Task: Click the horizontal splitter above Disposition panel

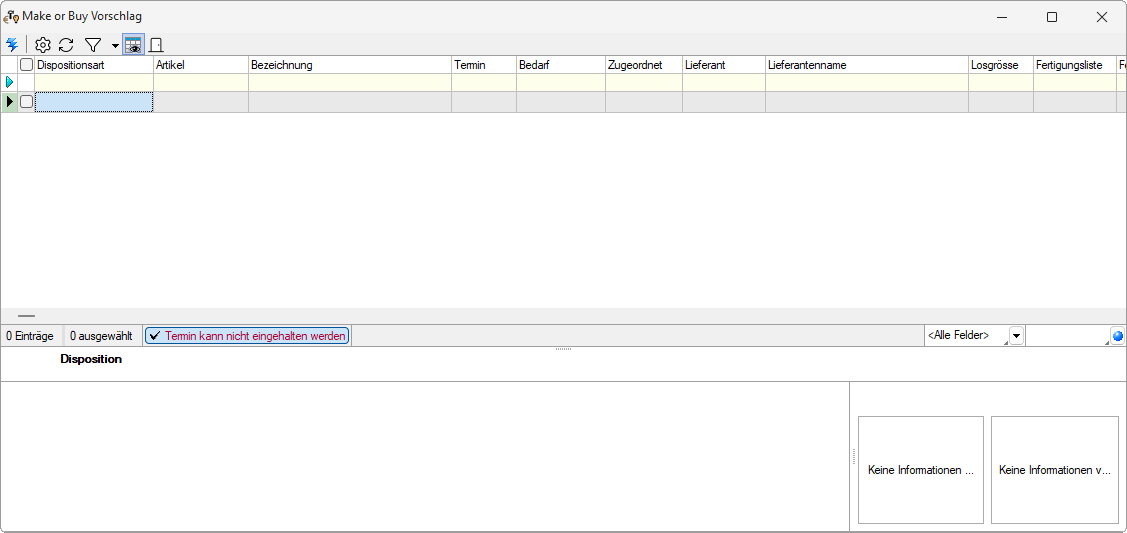Action: 563,349
